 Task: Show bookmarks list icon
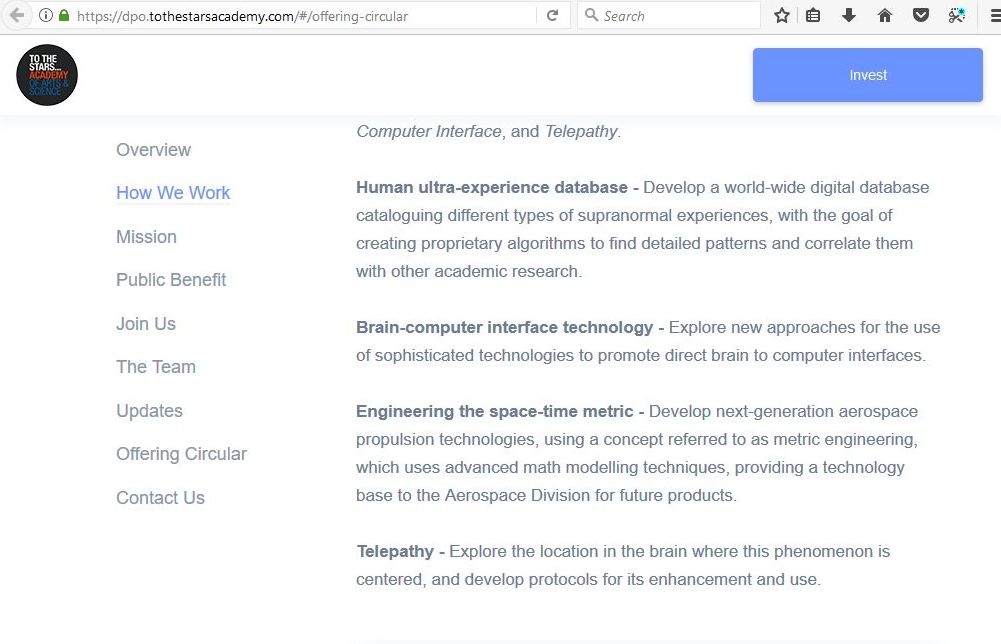(814, 16)
